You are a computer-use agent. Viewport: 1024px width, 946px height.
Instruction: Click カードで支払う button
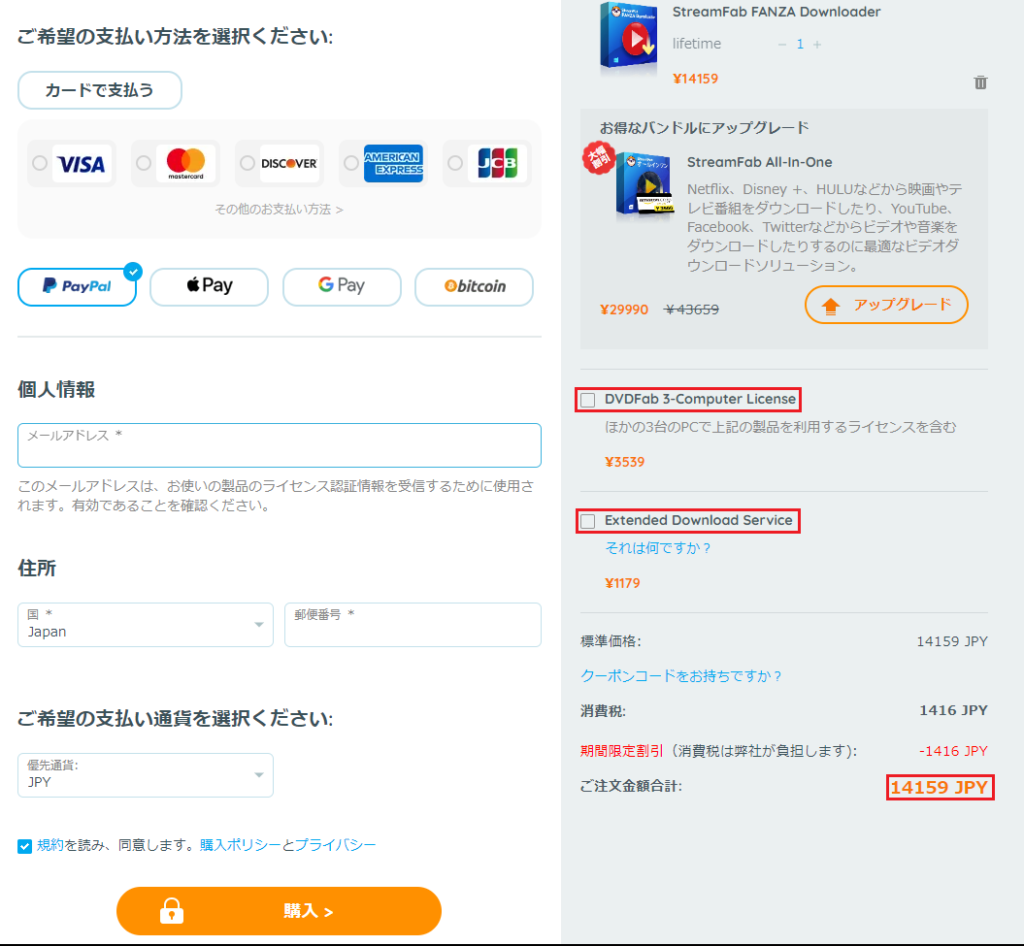tap(99, 90)
